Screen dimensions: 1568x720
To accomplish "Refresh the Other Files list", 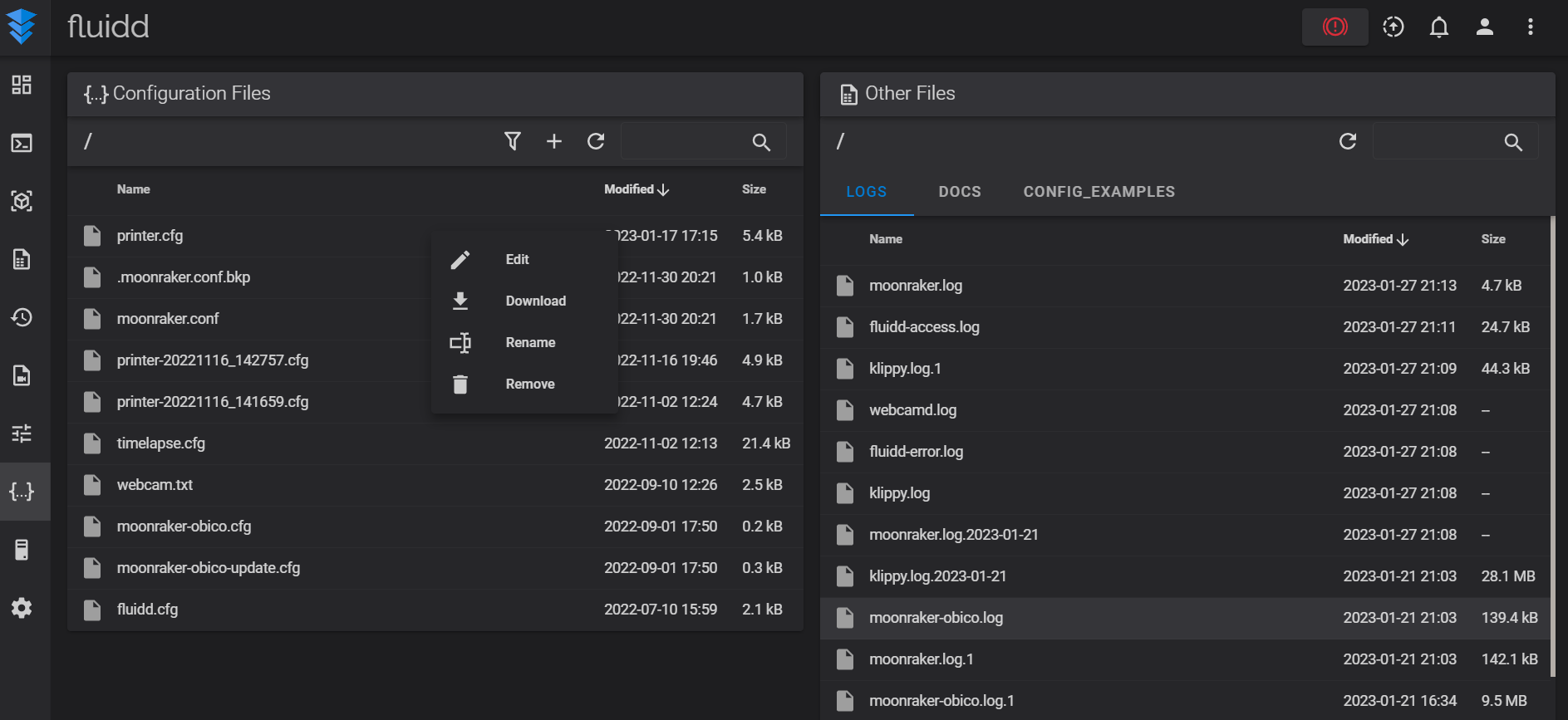I will point(1348,141).
